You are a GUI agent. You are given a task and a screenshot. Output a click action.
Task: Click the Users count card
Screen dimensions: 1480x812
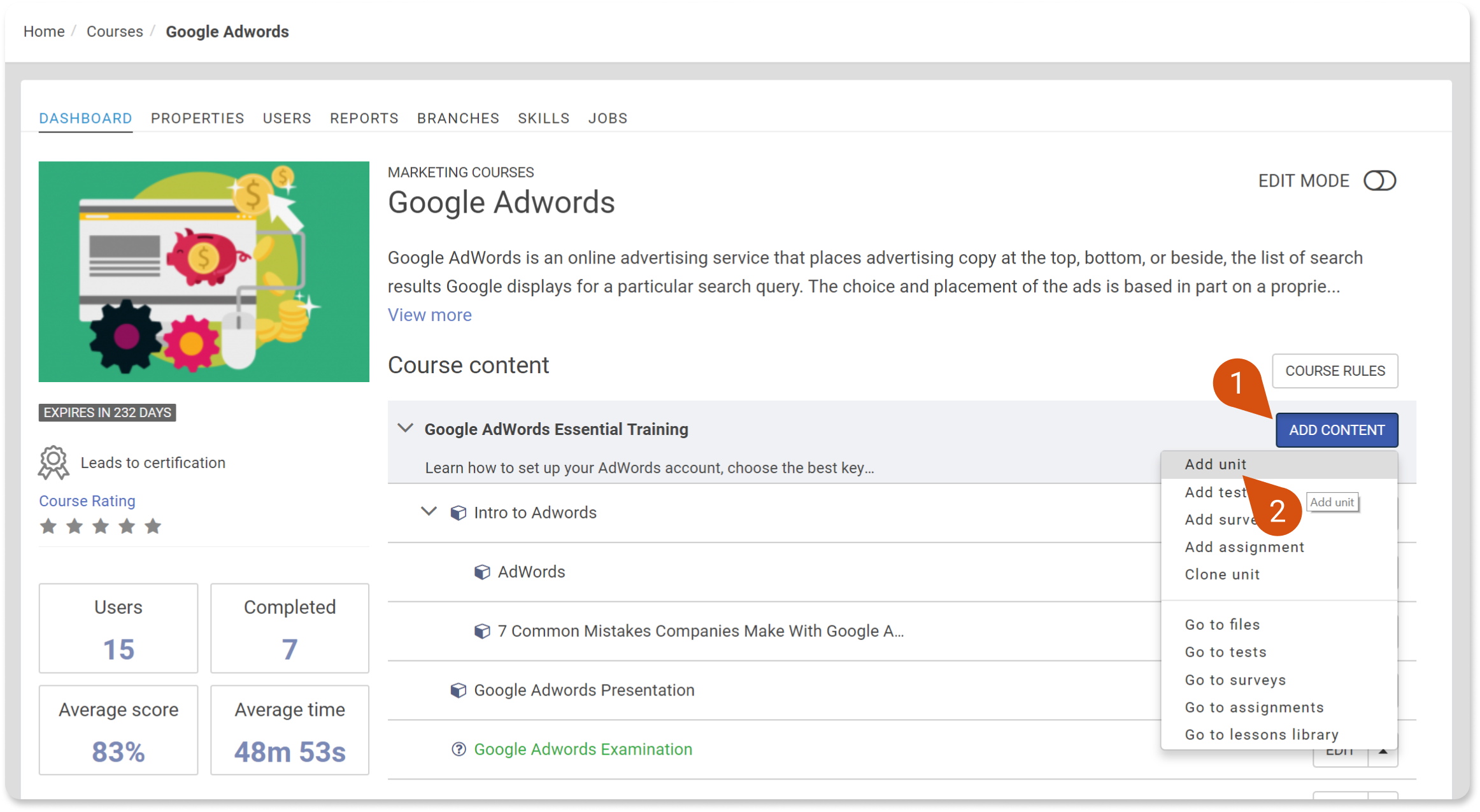pos(118,628)
